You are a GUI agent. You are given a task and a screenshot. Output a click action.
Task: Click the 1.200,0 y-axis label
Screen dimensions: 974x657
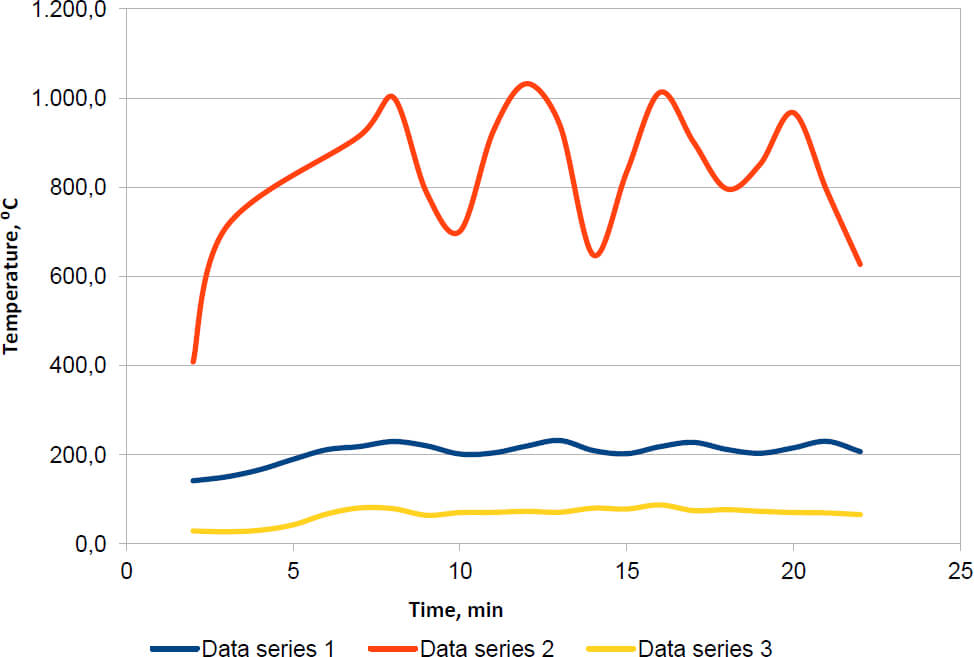pos(72,9)
